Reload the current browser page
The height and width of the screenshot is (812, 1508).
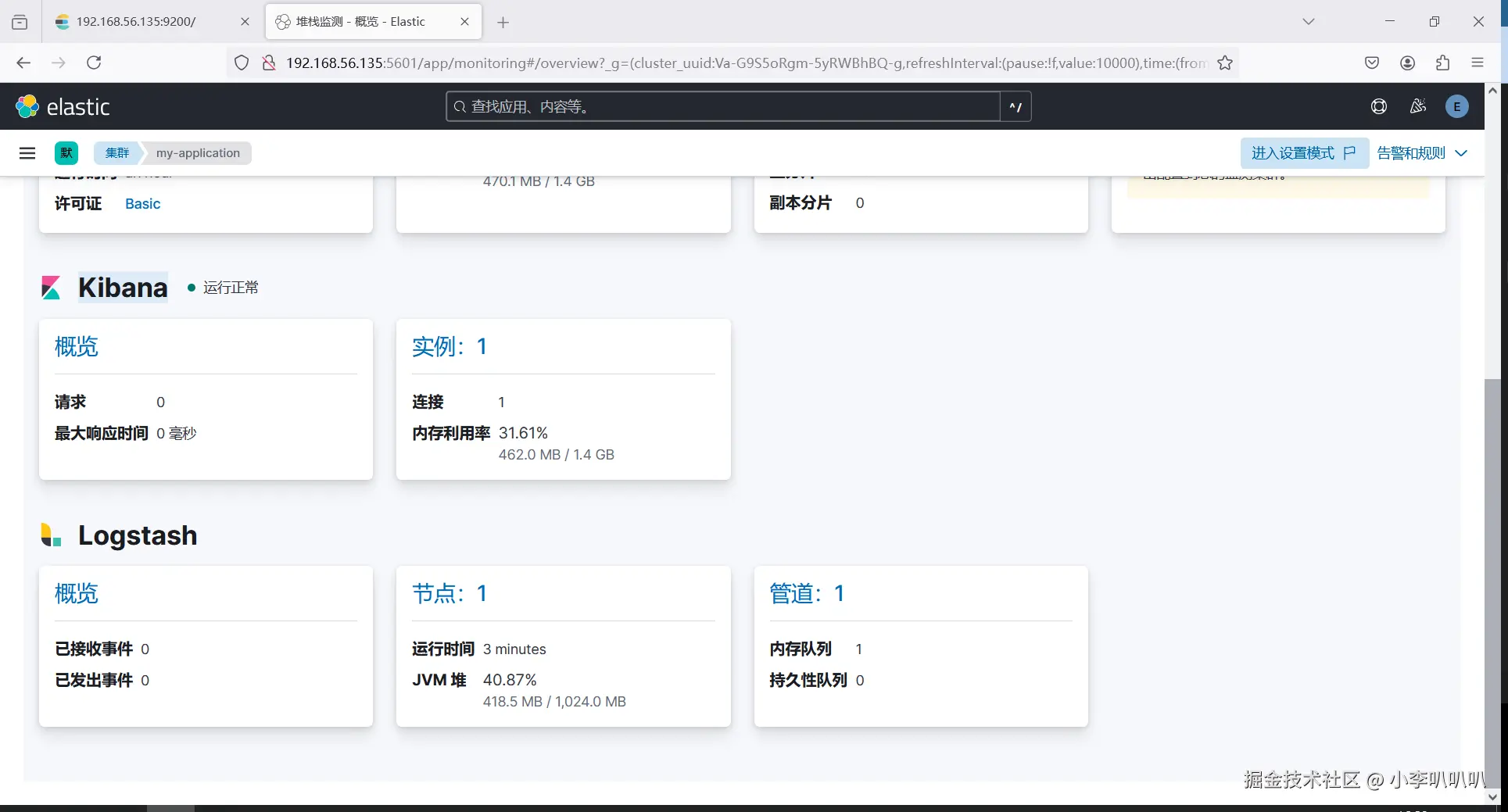(94, 63)
